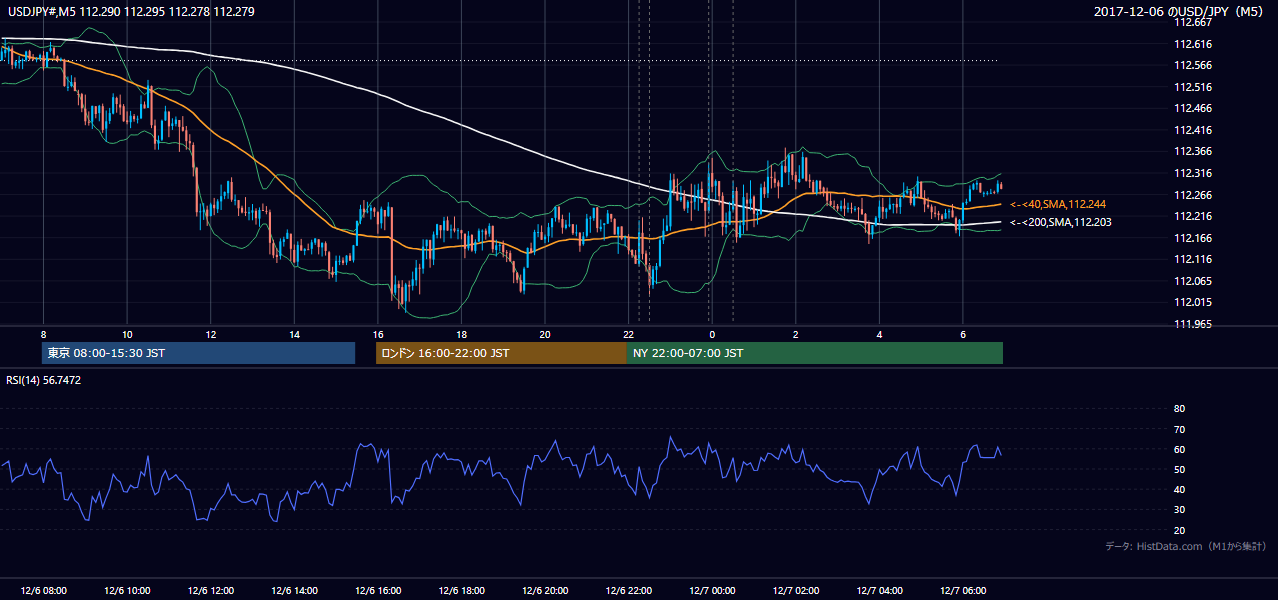The height and width of the screenshot is (600, 1278).
Task: Click RSI scale level 50
Action: (1179, 470)
